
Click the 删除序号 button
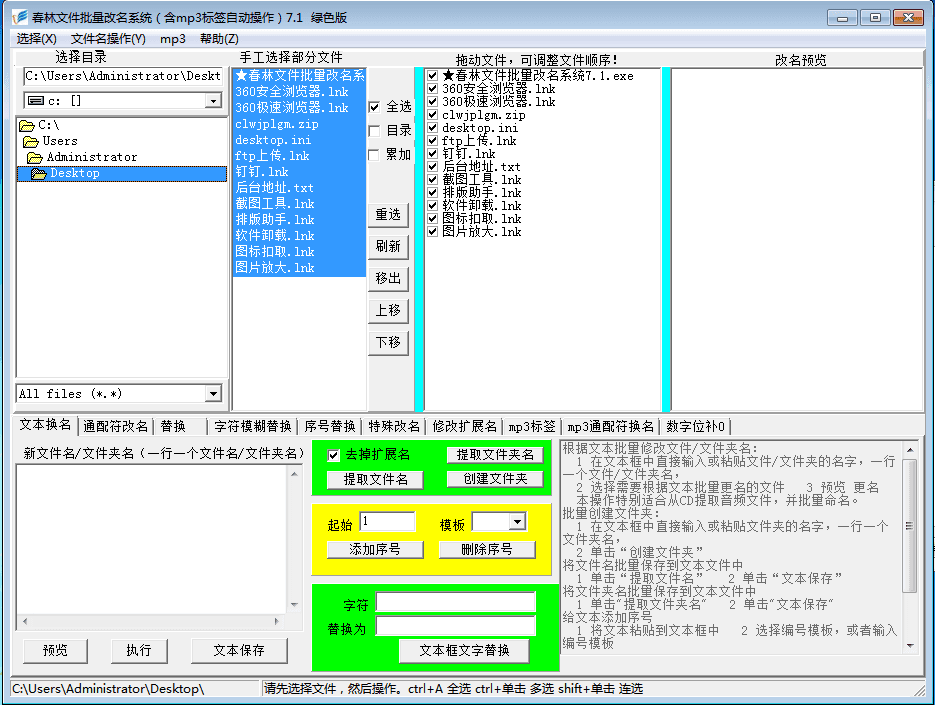pos(487,550)
